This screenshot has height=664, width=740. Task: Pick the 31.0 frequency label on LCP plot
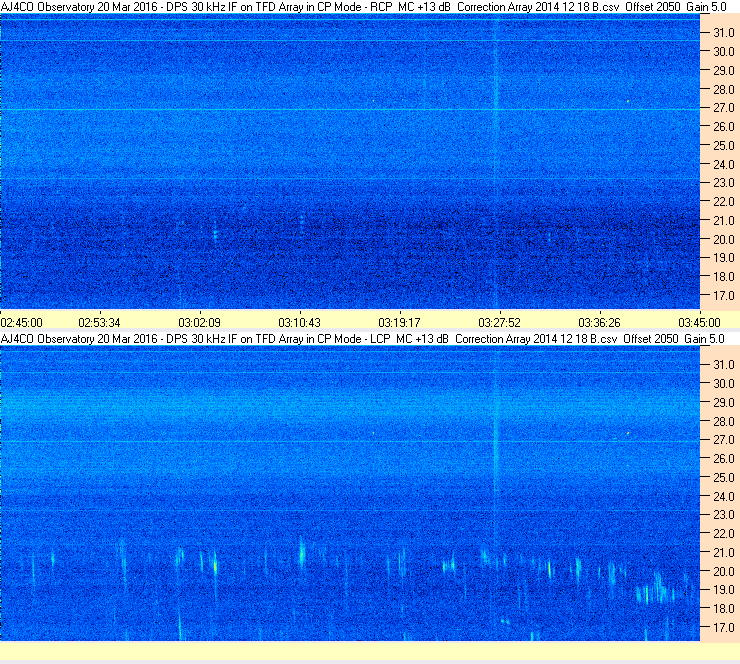point(724,365)
